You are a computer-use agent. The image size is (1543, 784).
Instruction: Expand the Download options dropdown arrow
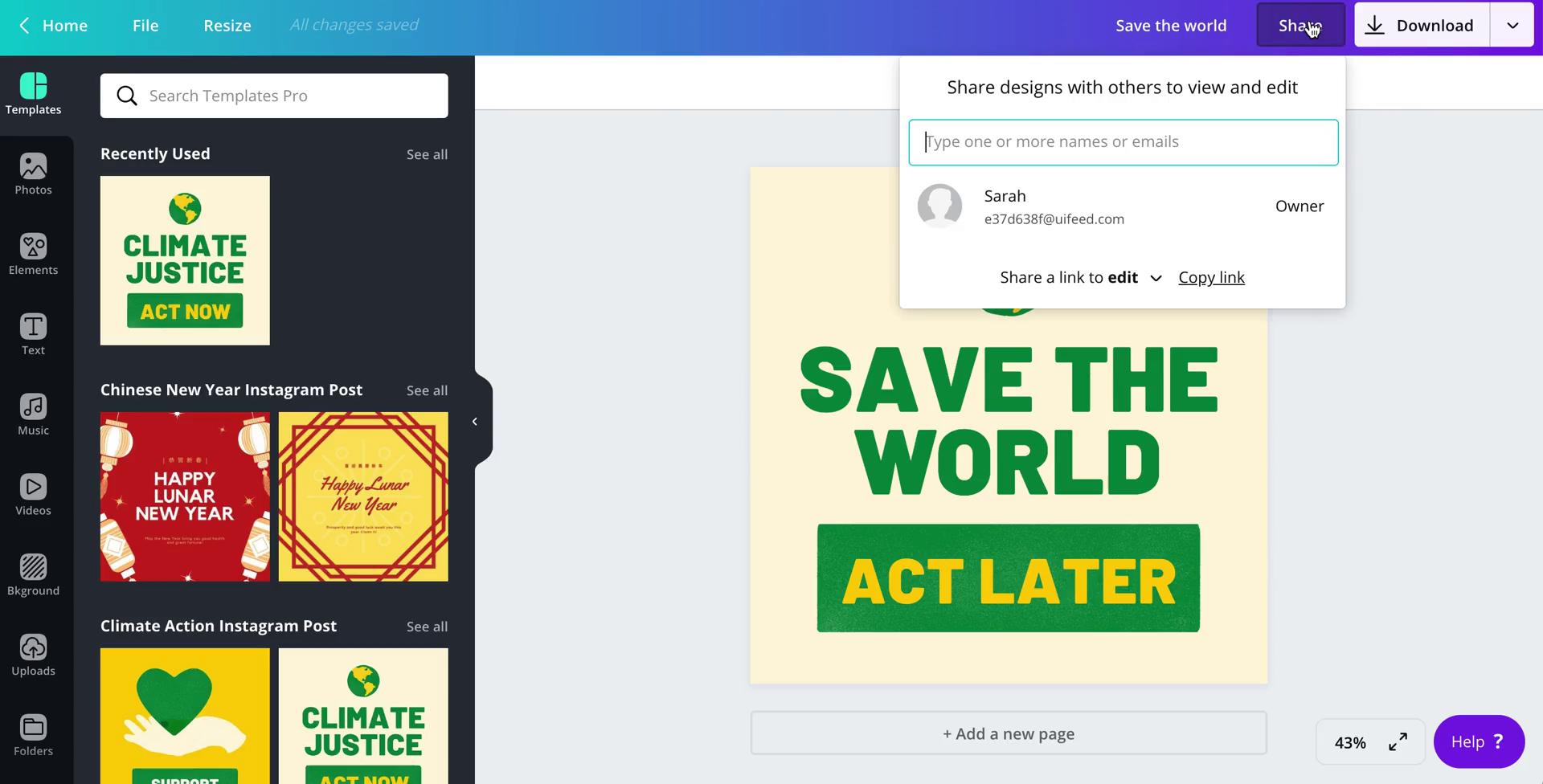click(1512, 25)
